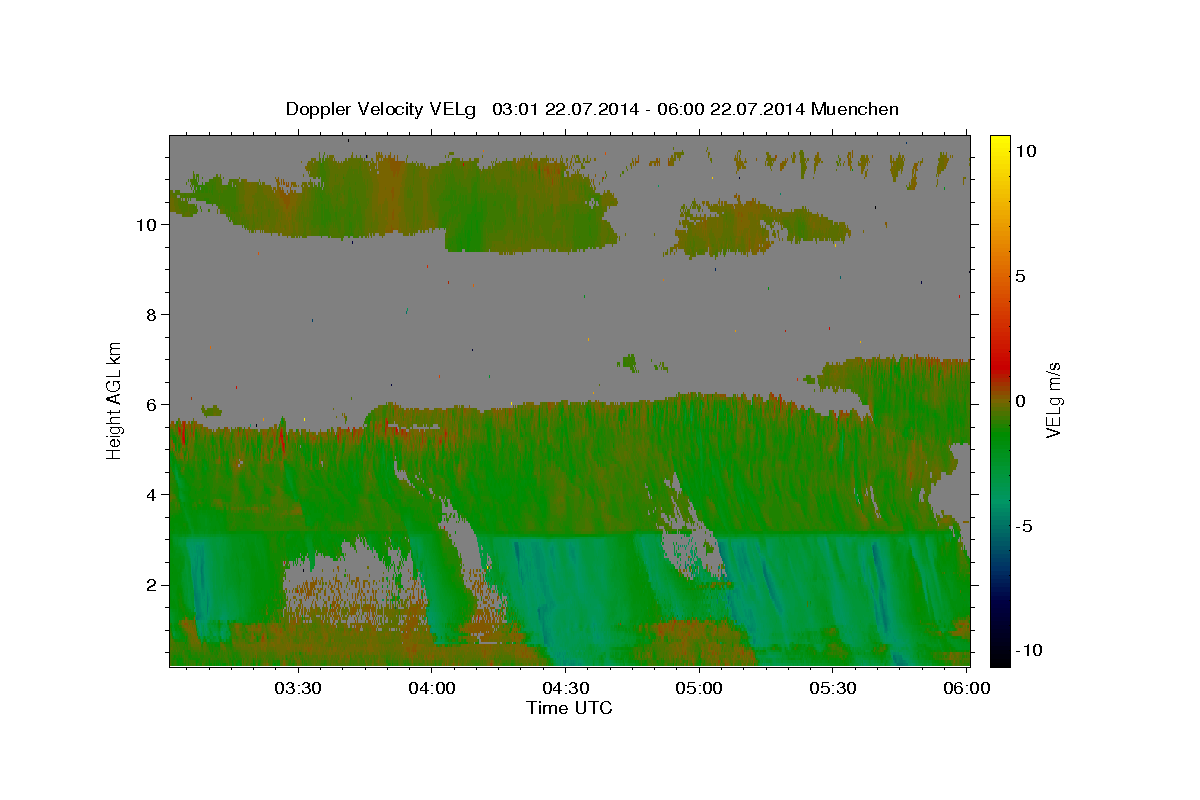
Task: Select the 03:30 time tick label
Action: 298,688
